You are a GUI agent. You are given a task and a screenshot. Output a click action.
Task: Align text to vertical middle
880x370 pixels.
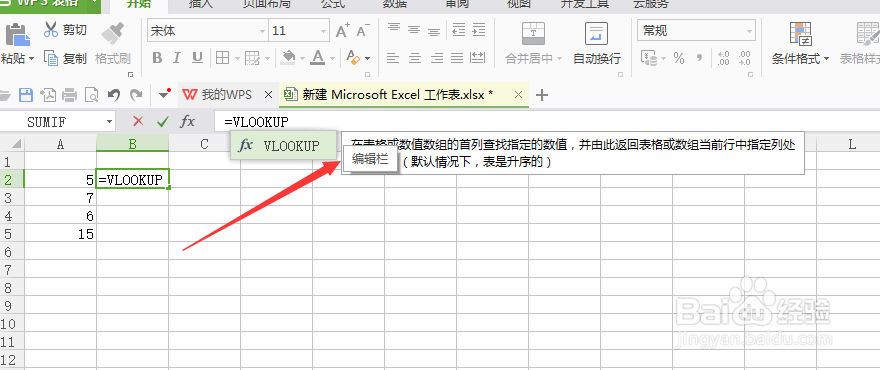click(414, 30)
